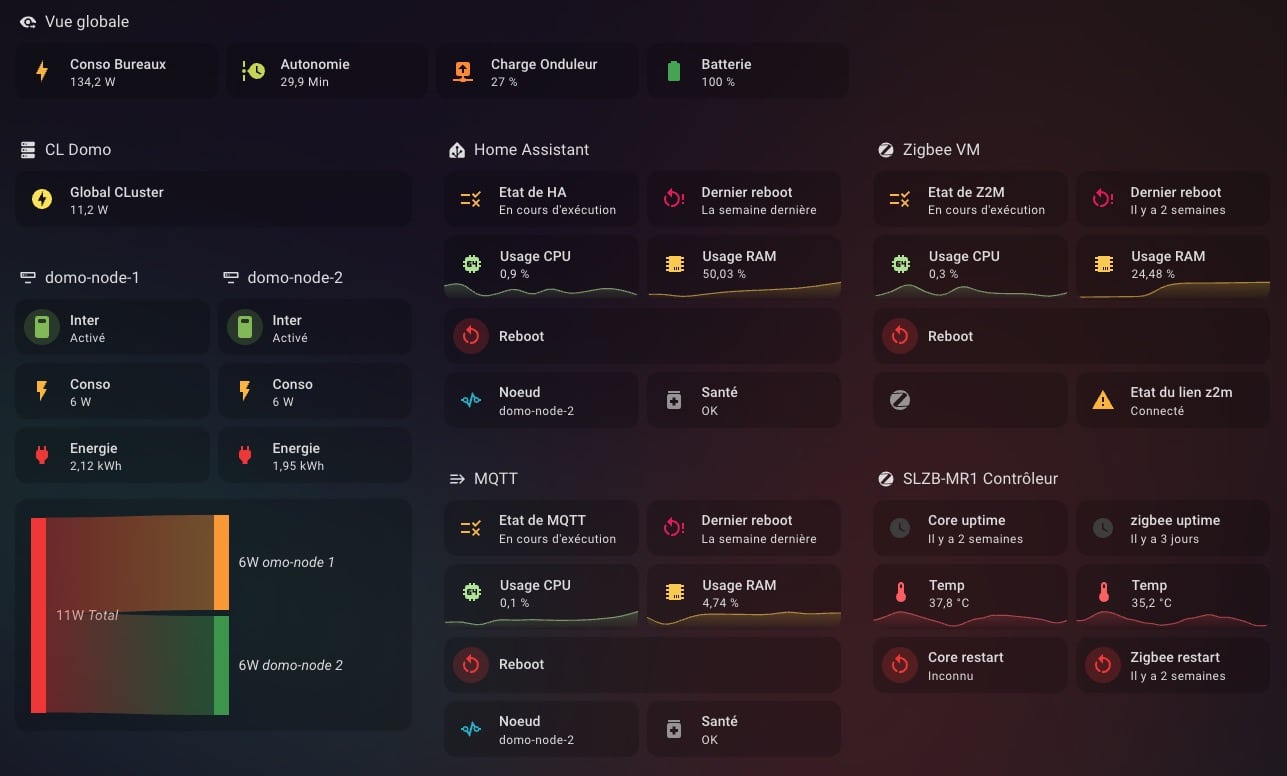Click the Core uptime Temp thermometer icon

point(900,593)
